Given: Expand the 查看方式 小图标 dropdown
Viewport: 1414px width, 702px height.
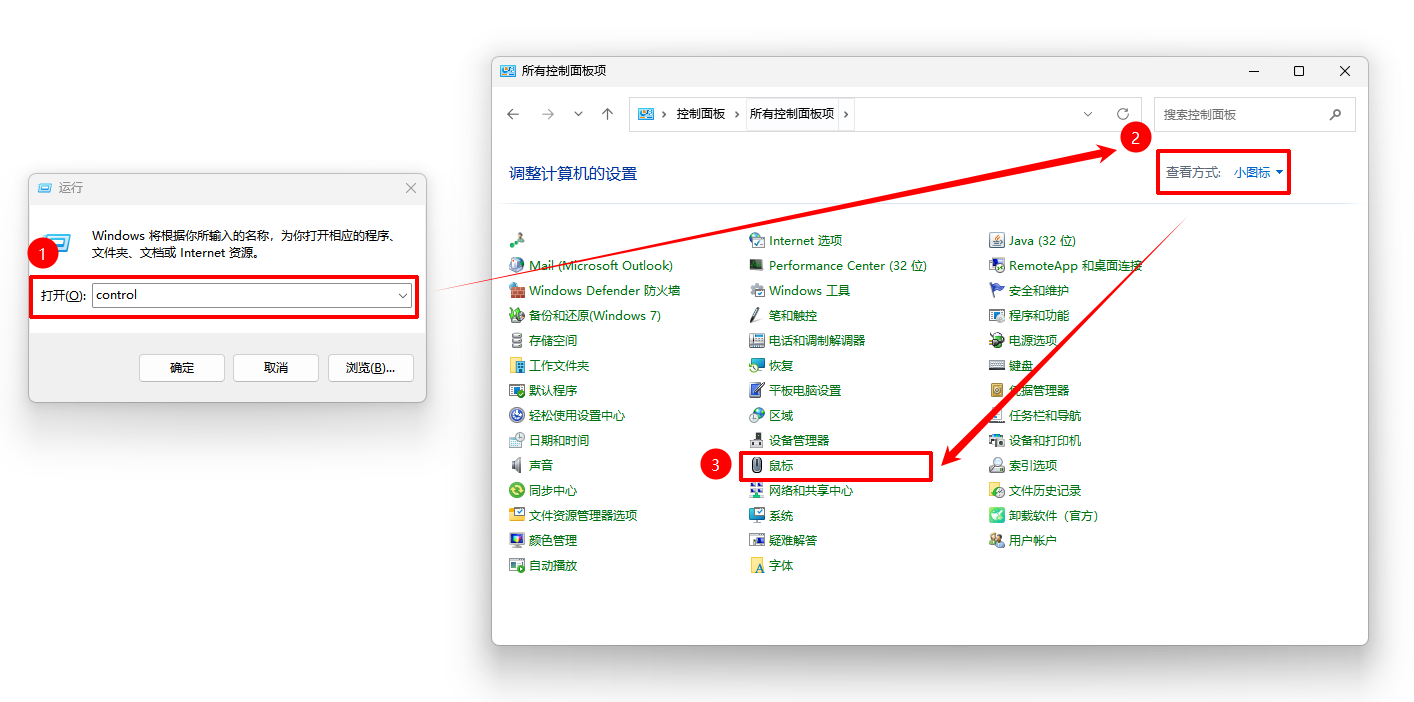Looking at the screenshot, I should (x=1258, y=173).
